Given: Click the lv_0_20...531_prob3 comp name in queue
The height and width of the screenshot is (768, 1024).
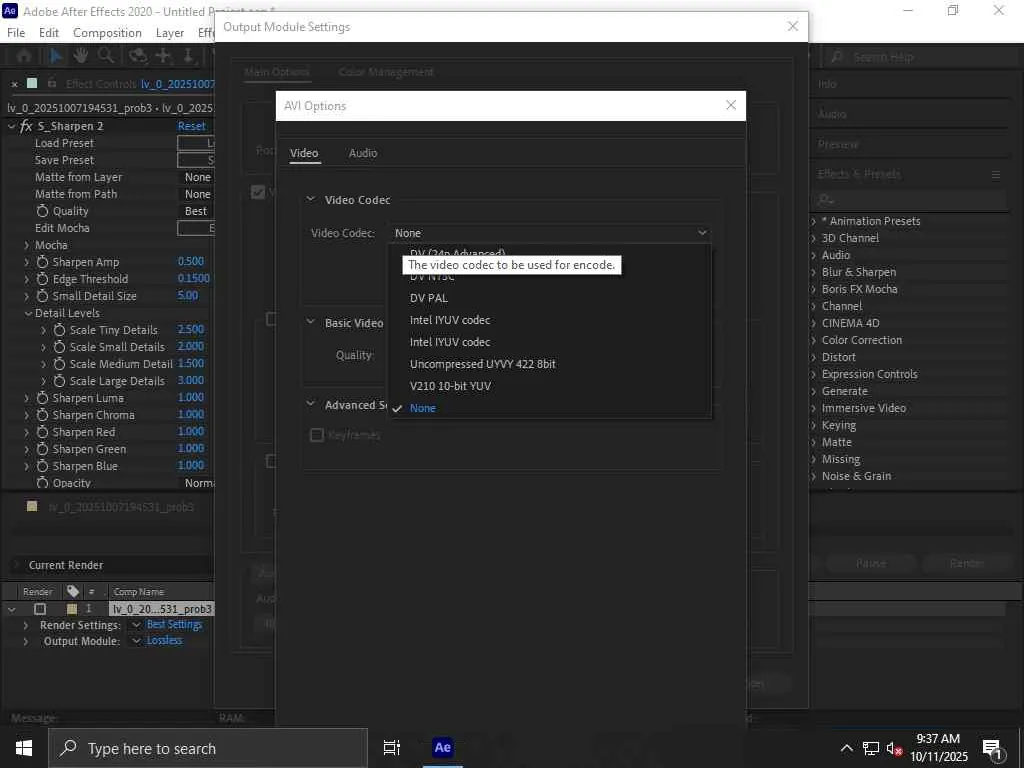Looking at the screenshot, I should coord(162,609).
